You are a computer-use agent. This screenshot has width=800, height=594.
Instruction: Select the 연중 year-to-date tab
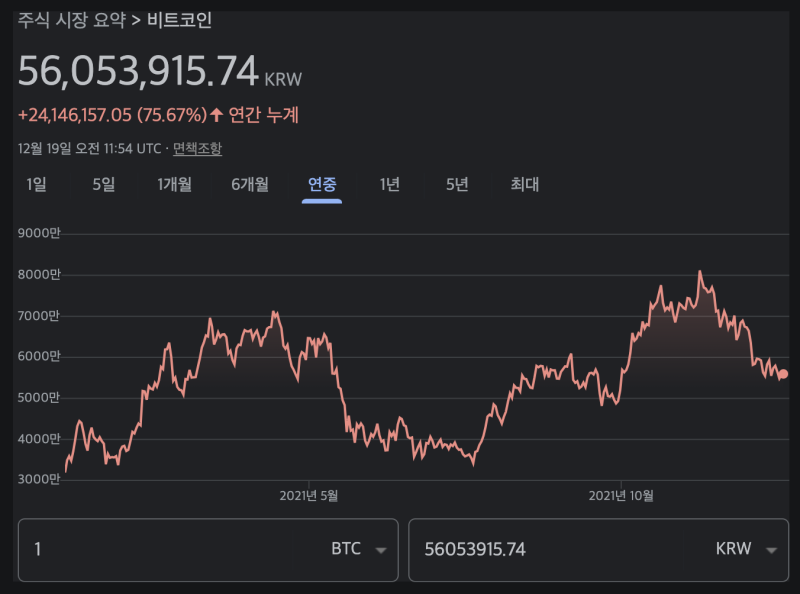click(322, 184)
